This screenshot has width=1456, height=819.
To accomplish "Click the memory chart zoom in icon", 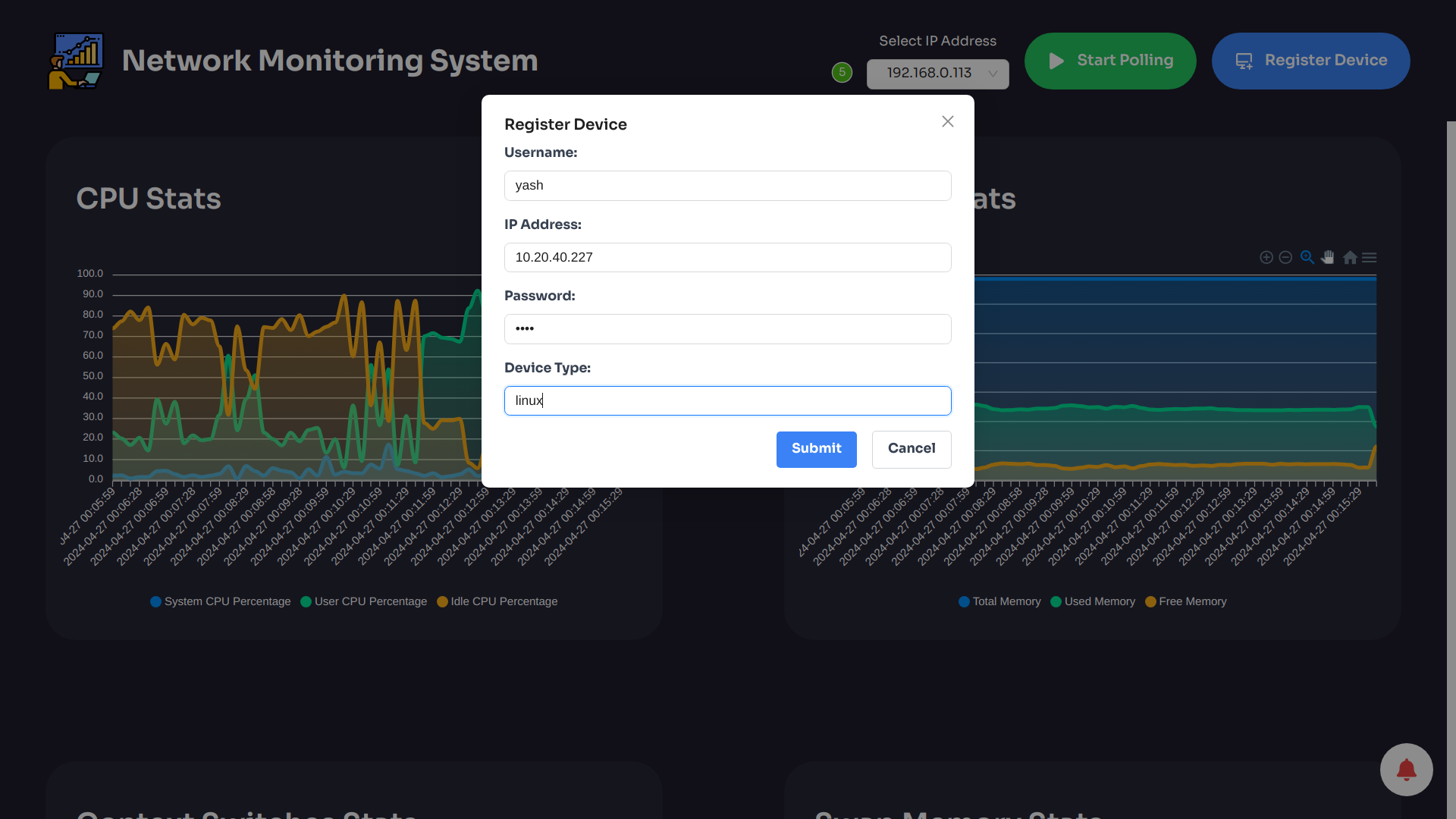I will pos(1266,258).
